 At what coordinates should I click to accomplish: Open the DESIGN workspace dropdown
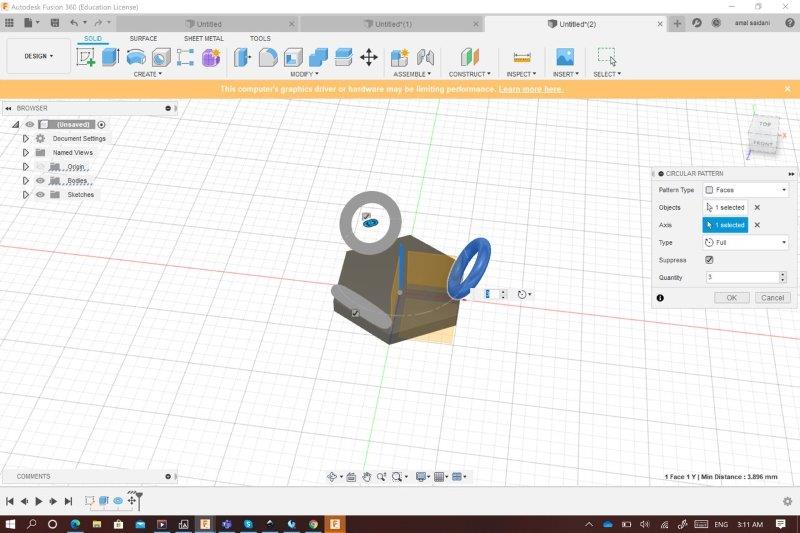pyautogui.click(x=39, y=56)
